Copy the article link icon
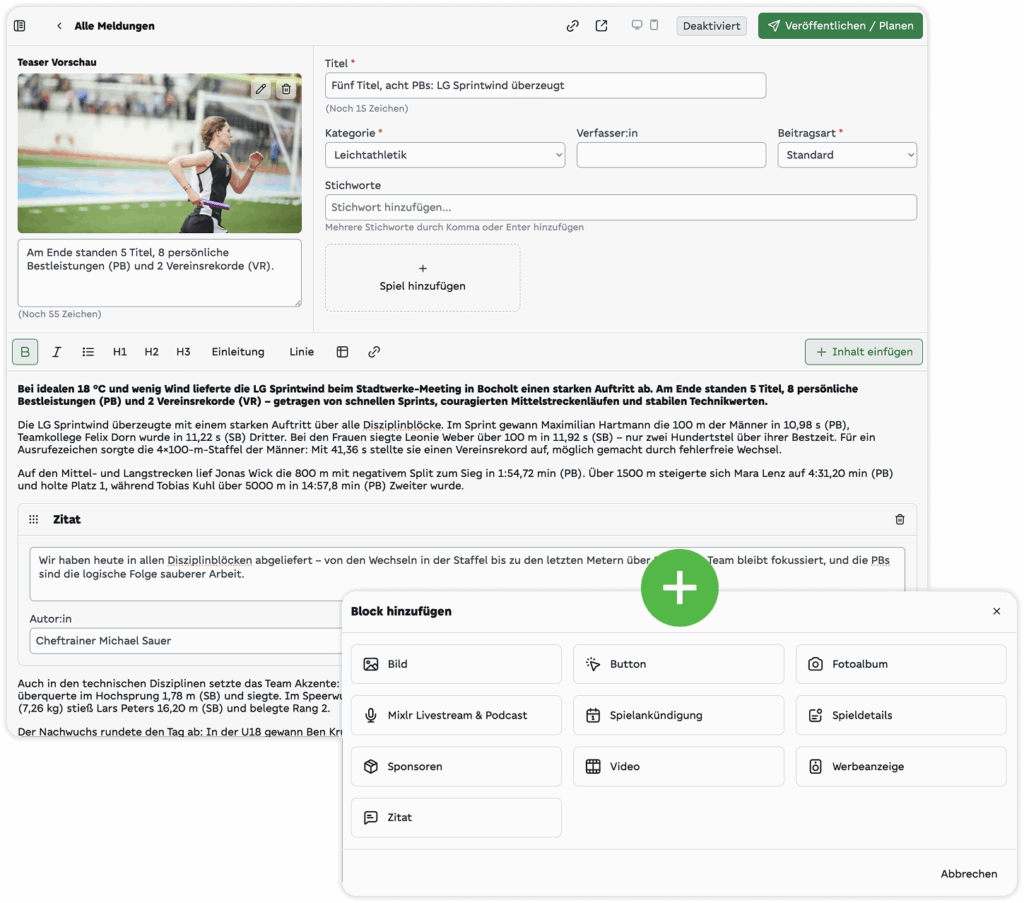The image size is (1024, 903). [x=573, y=26]
